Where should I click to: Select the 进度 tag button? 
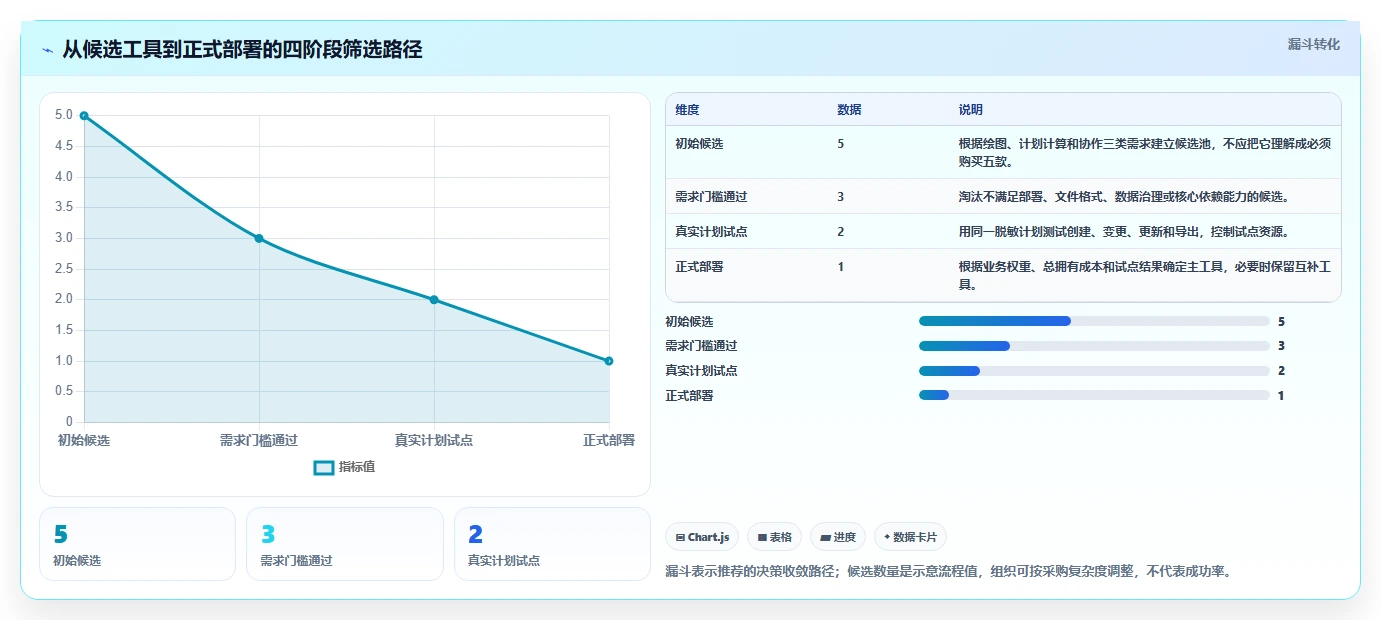pos(838,537)
